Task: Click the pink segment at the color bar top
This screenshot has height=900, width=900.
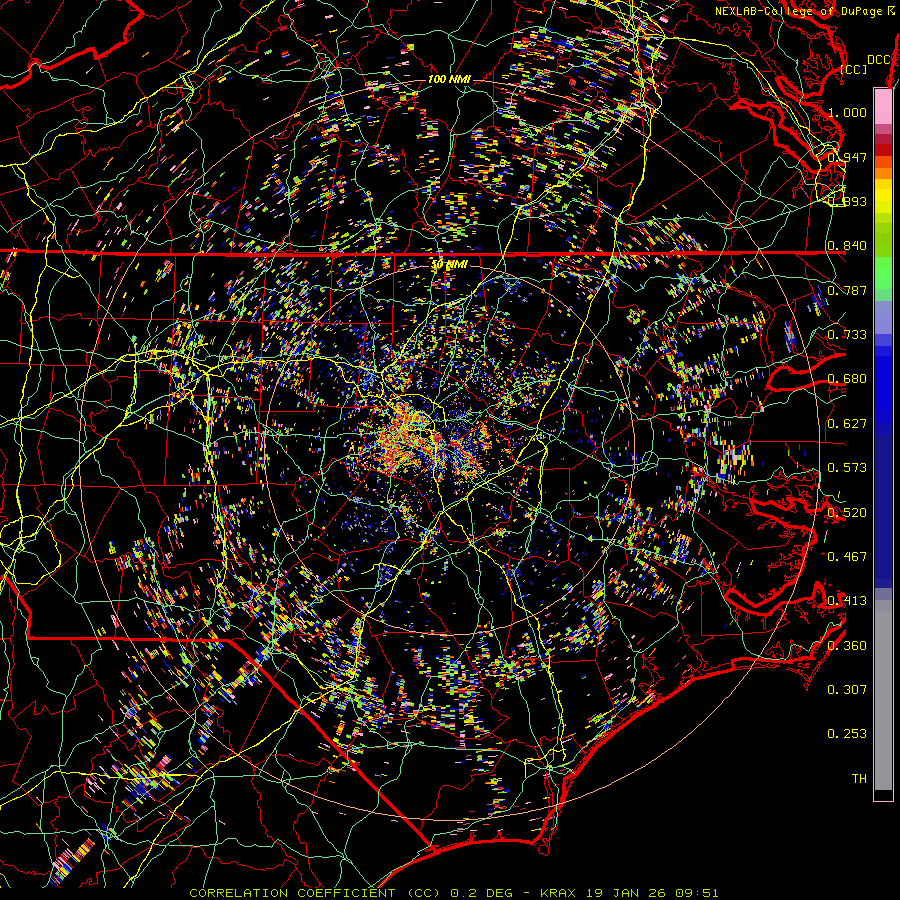Action: click(x=883, y=107)
